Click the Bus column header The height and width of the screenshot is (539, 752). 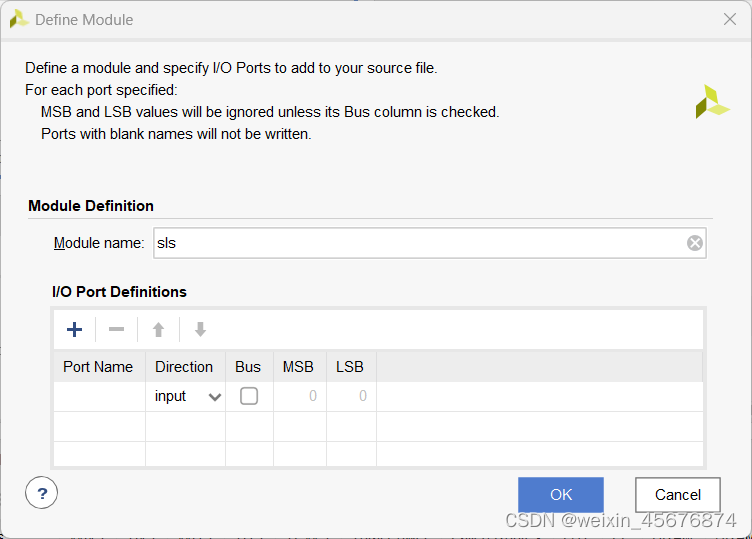pos(249,367)
